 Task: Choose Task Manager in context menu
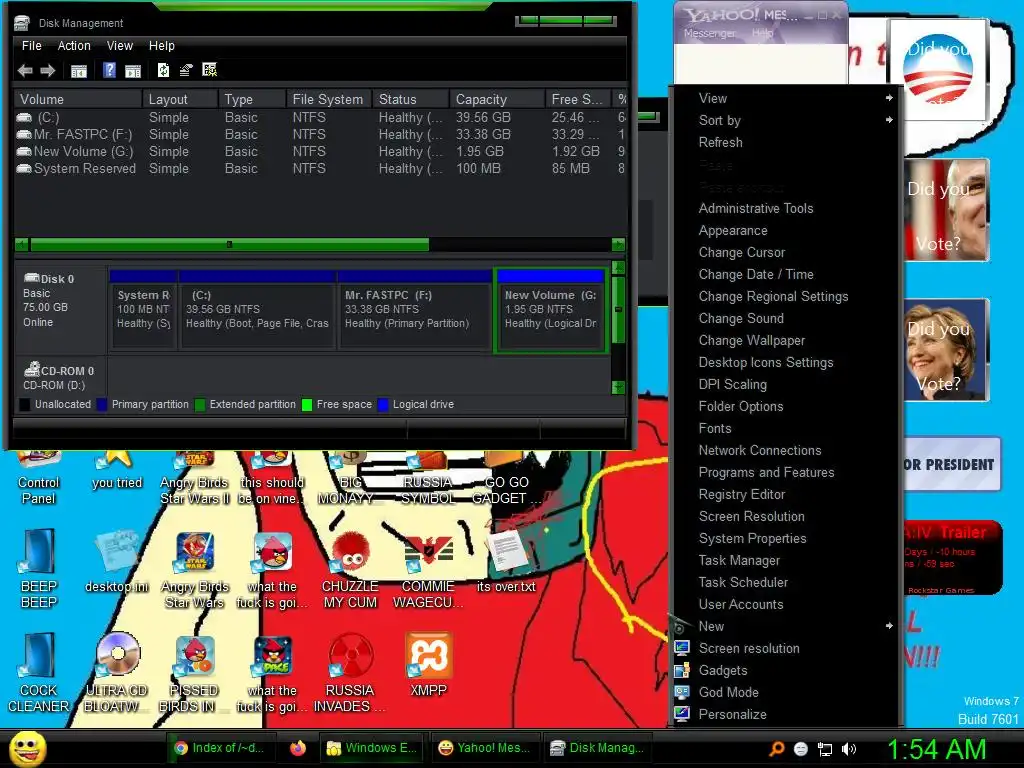(786, 560)
